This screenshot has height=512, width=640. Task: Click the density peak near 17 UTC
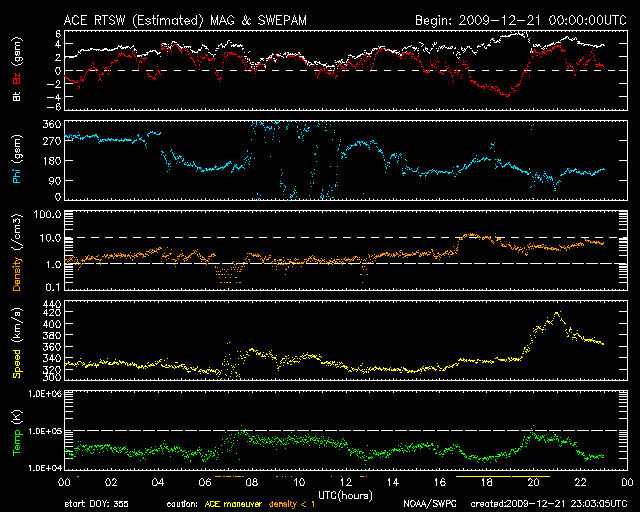(471, 235)
